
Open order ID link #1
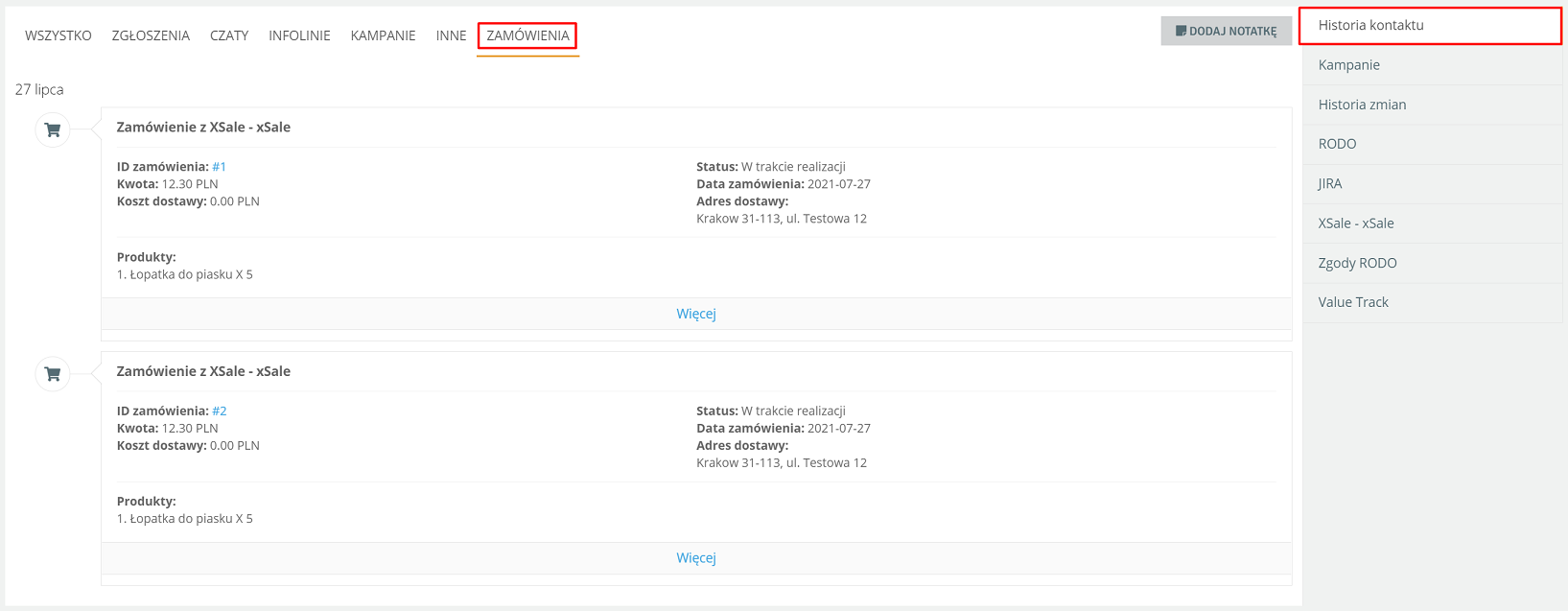click(219, 167)
